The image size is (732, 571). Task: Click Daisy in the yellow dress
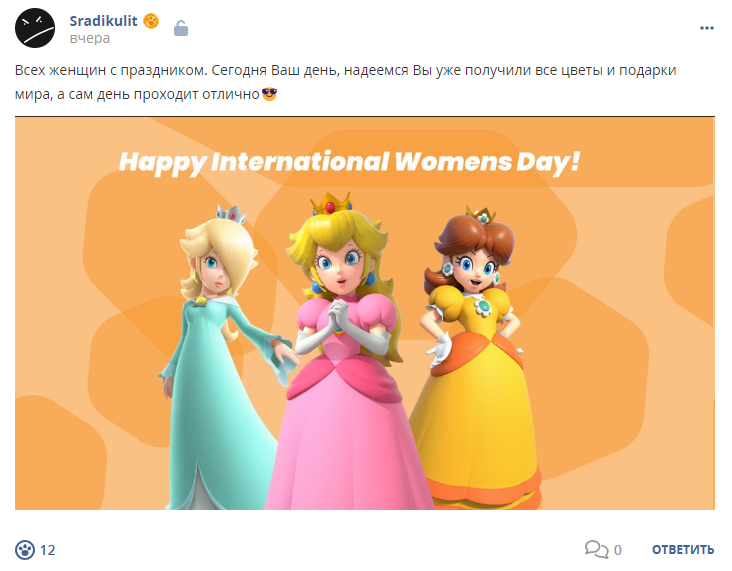(x=476, y=357)
